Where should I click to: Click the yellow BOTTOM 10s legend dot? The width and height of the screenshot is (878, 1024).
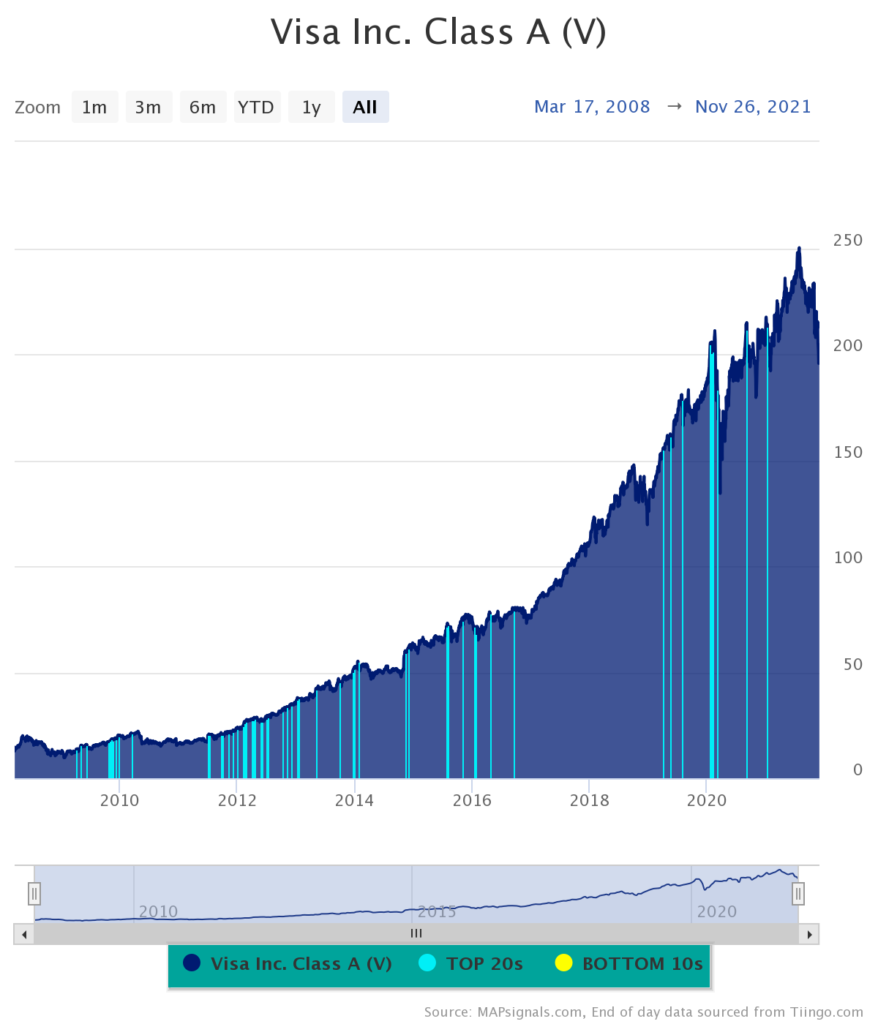coord(563,963)
